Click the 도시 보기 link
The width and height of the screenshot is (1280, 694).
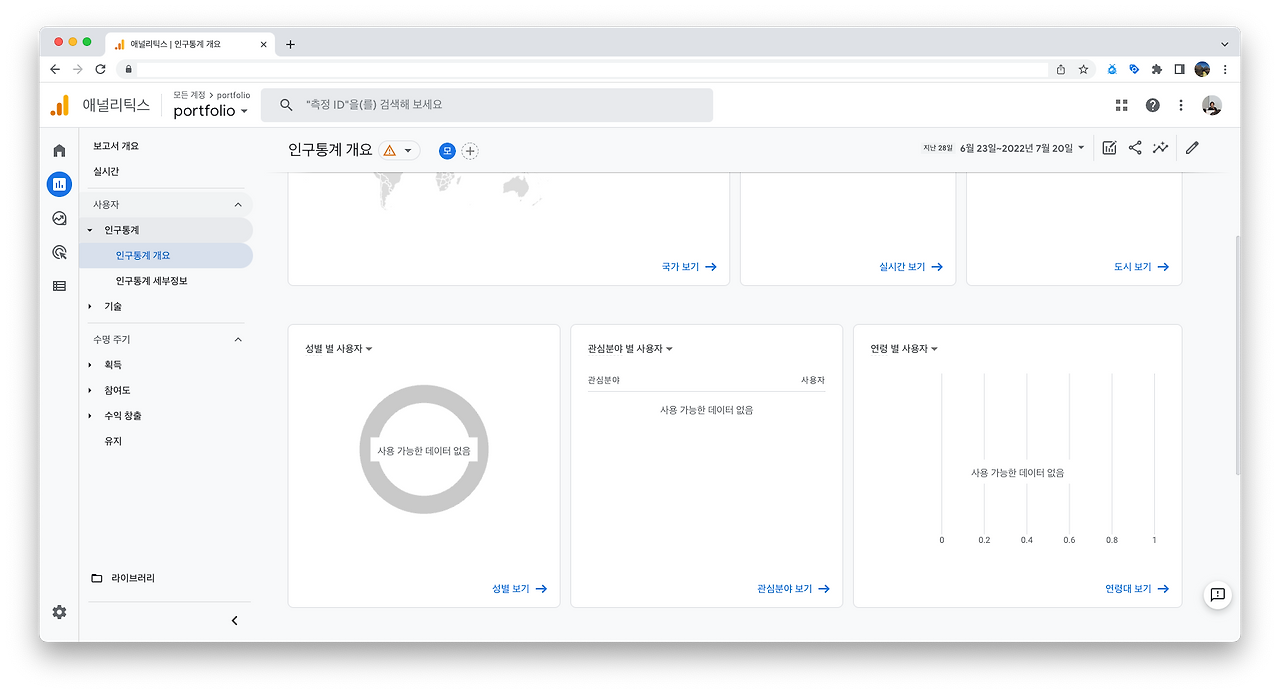click(x=1141, y=267)
